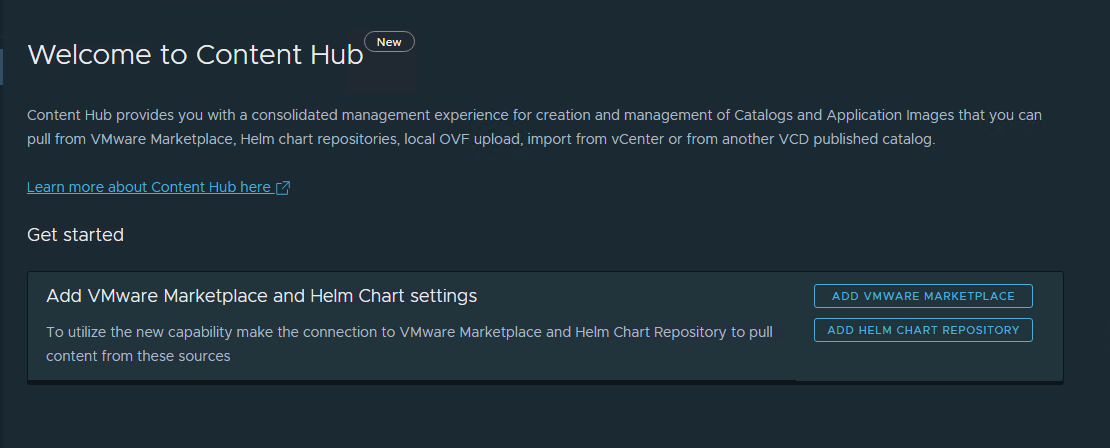Open the Learn more about Content Hub link
This screenshot has height=448, width=1110.
pos(148,187)
